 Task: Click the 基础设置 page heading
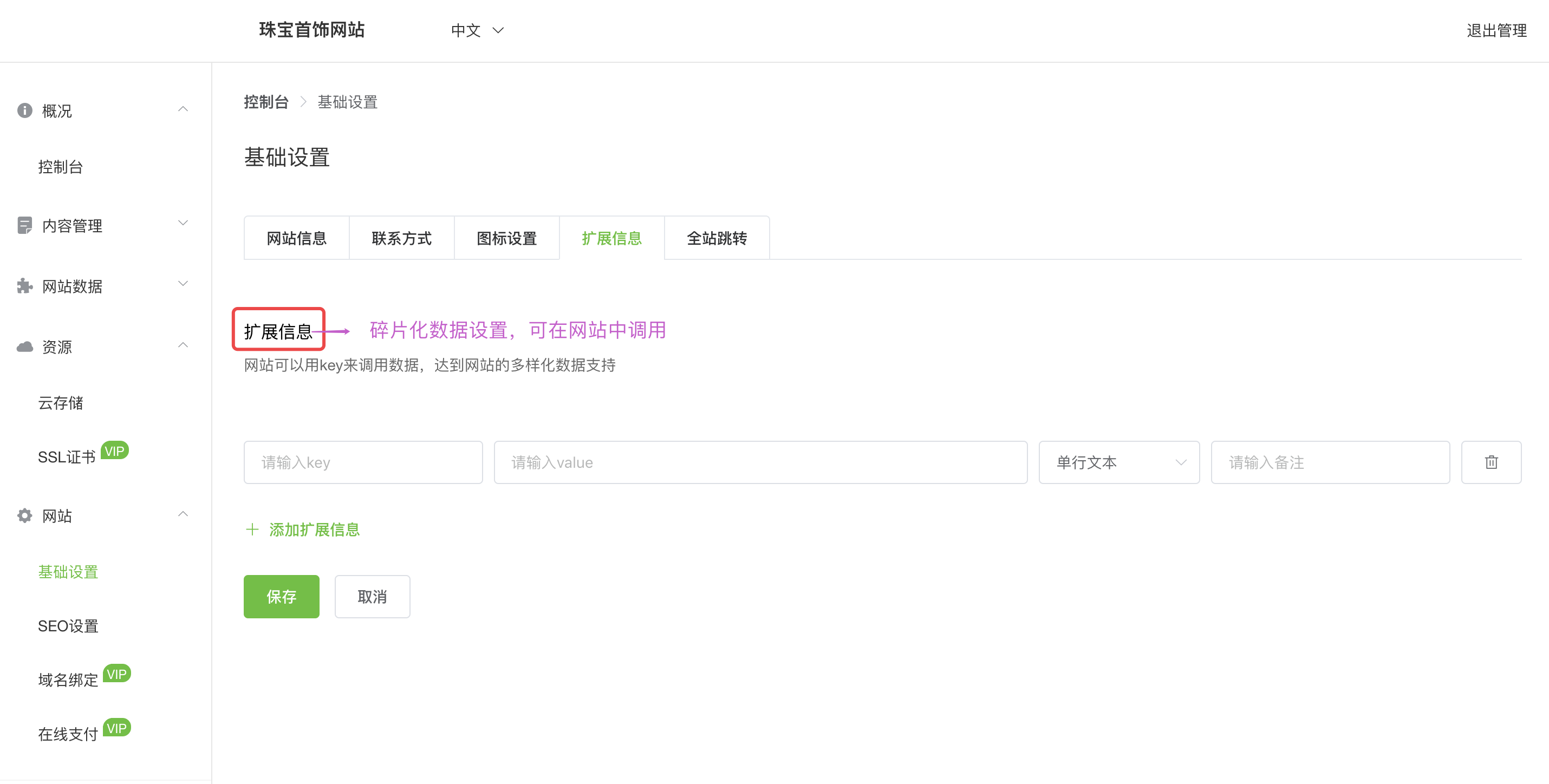pos(287,158)
